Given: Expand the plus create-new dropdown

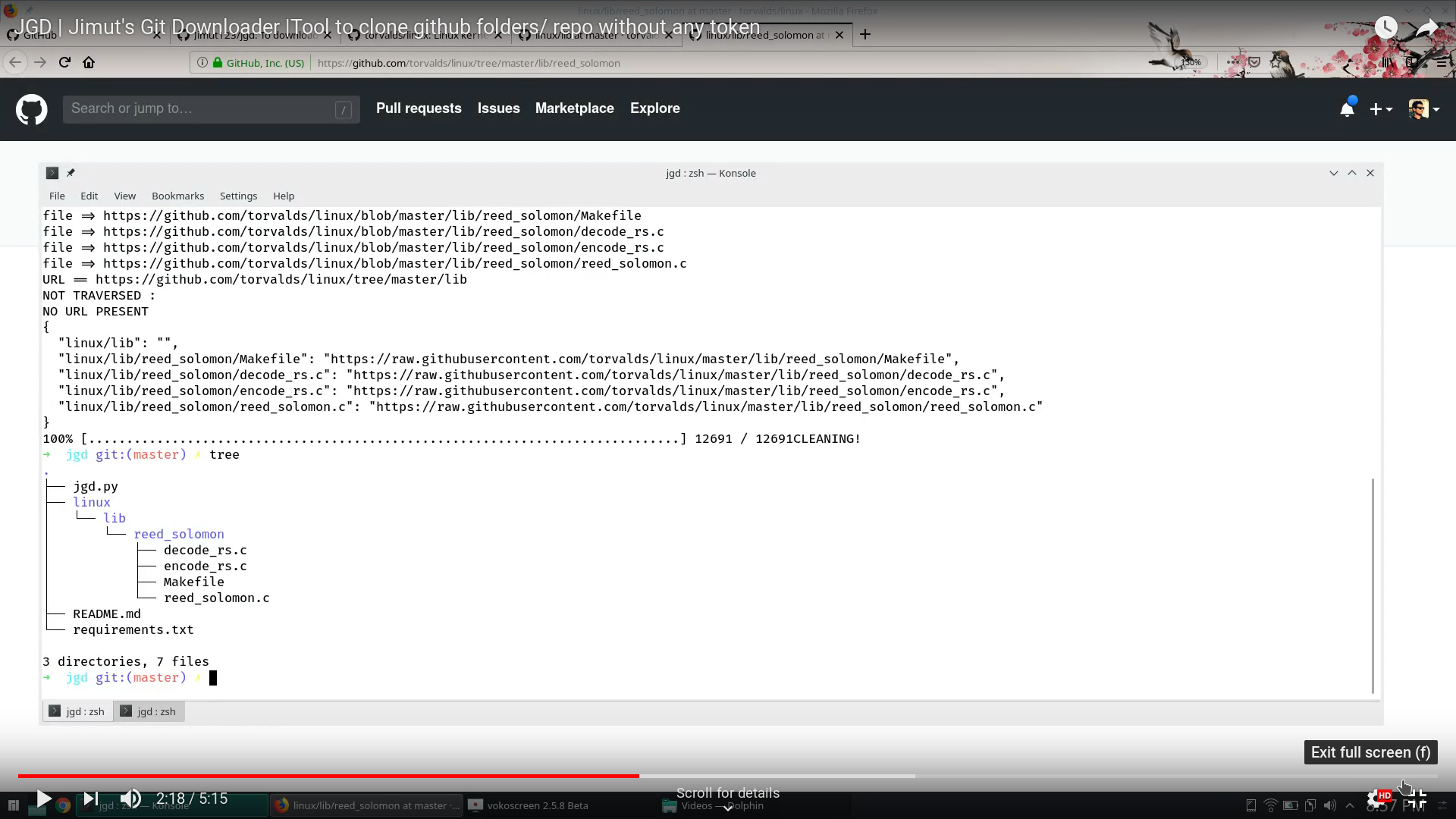Looking at the screenshot, I should coord(1381,109).
